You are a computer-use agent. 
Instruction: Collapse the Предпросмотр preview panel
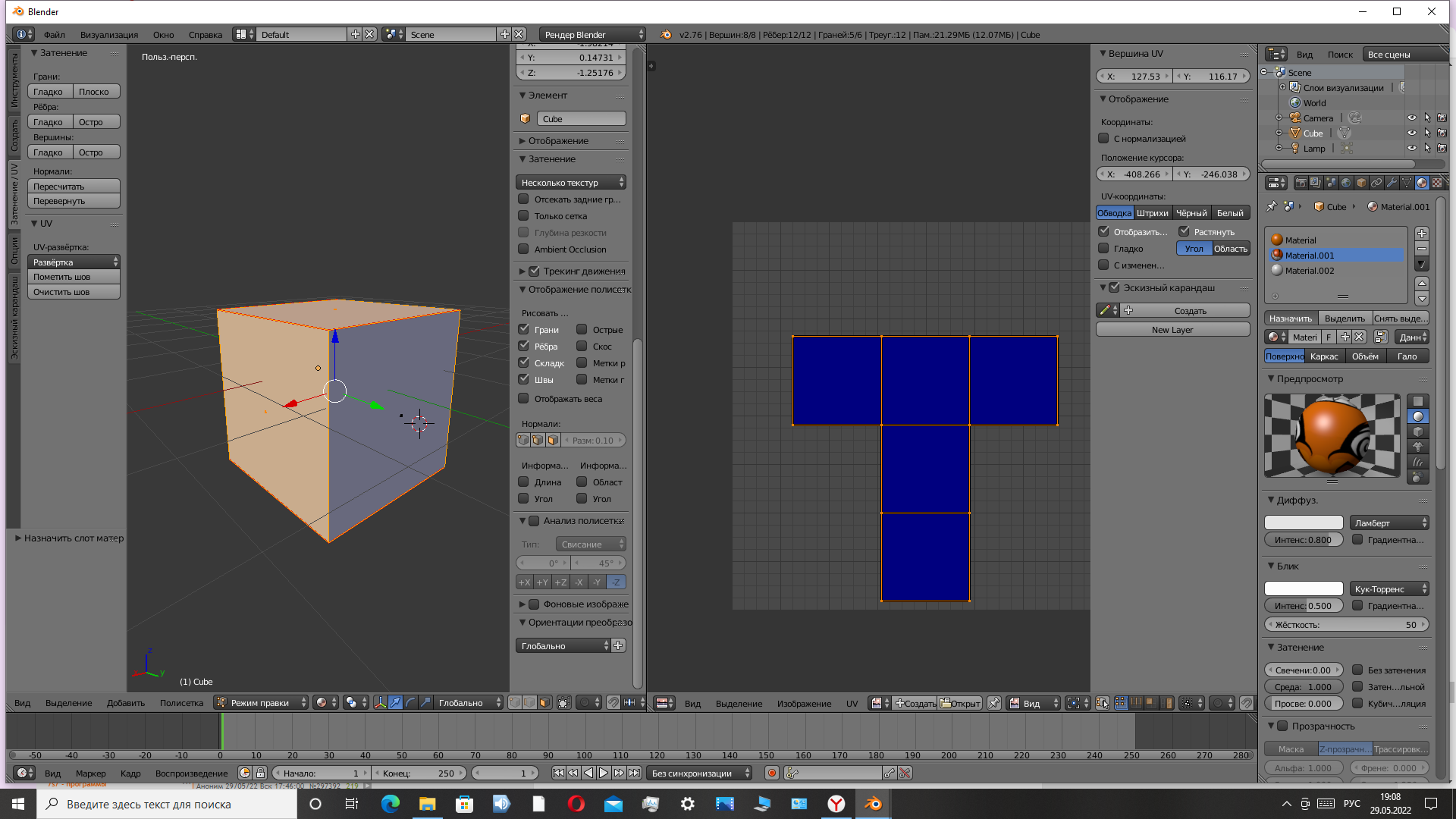[x=1309, y=379]
